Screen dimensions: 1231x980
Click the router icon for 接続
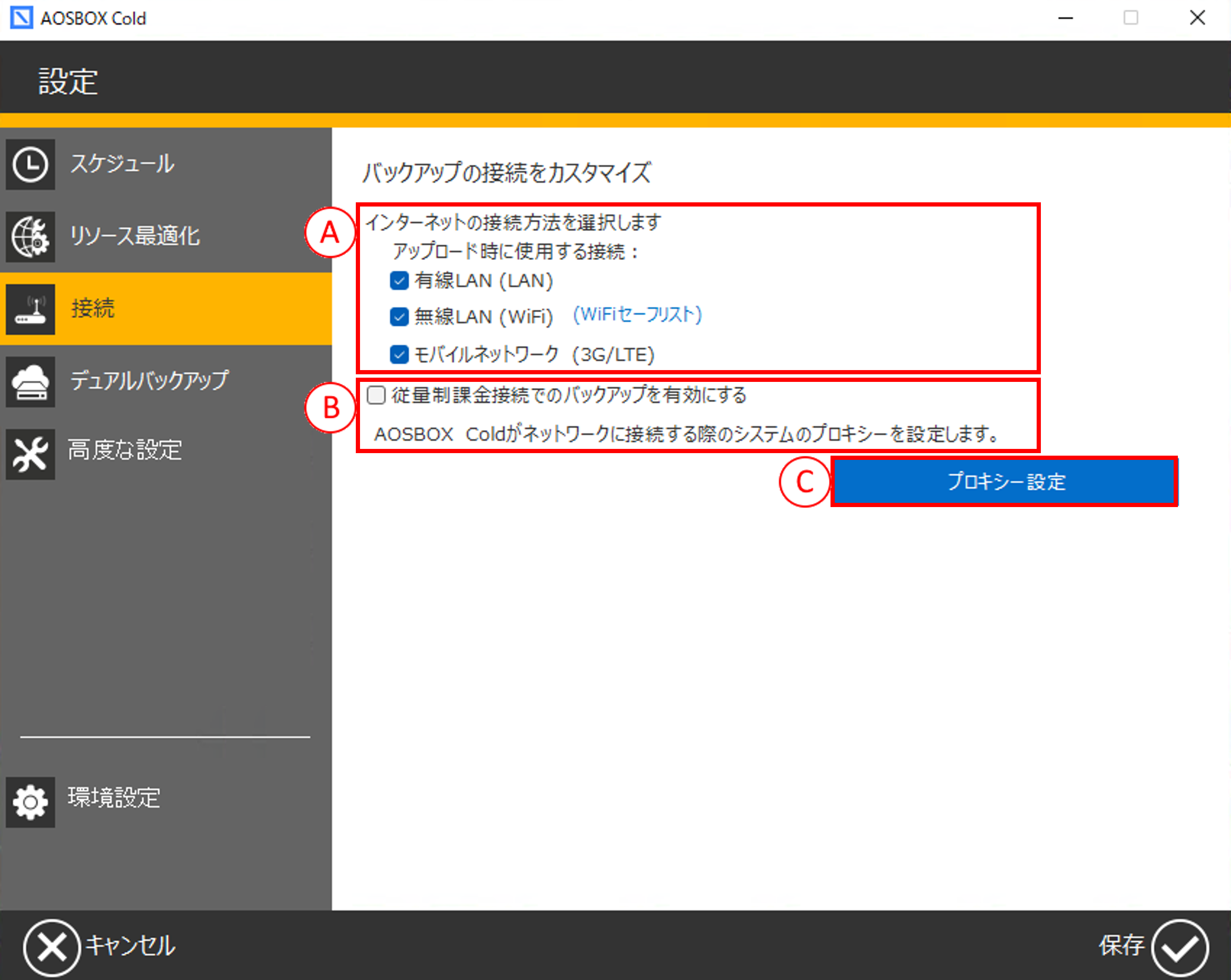click(30, 309)
